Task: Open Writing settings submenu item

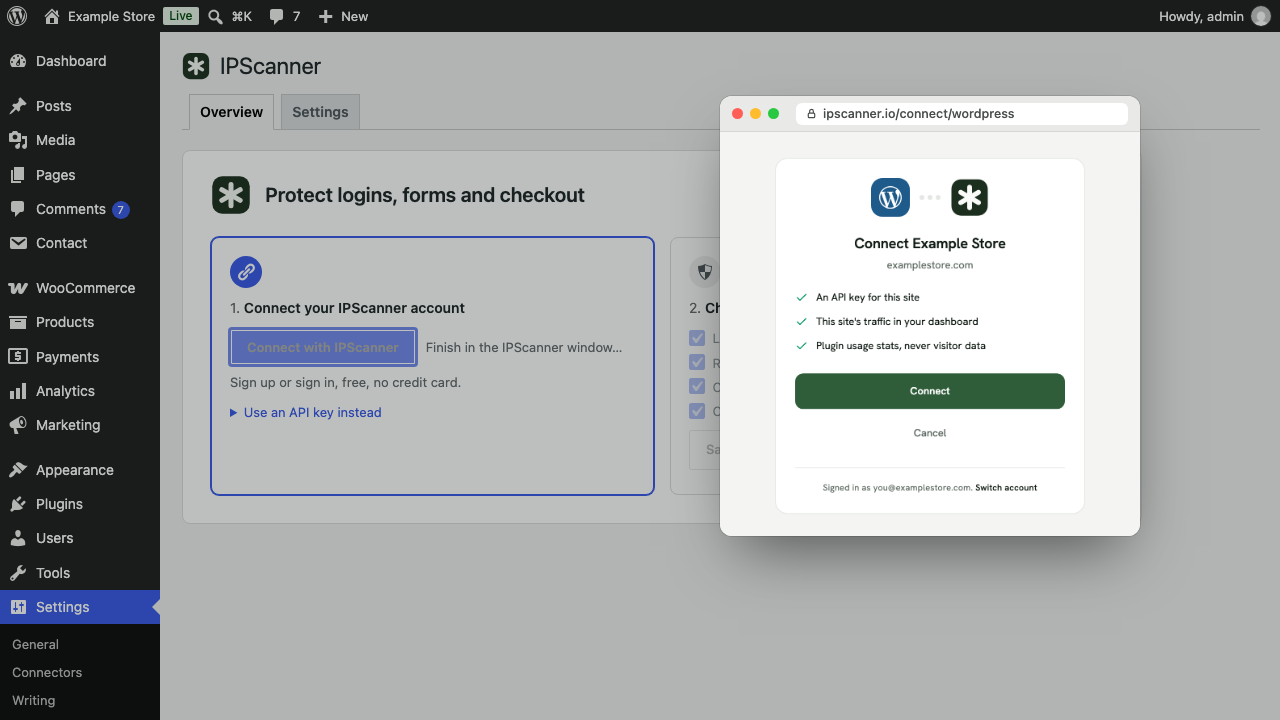Action: pyautogui.click(x=34, y=701)
